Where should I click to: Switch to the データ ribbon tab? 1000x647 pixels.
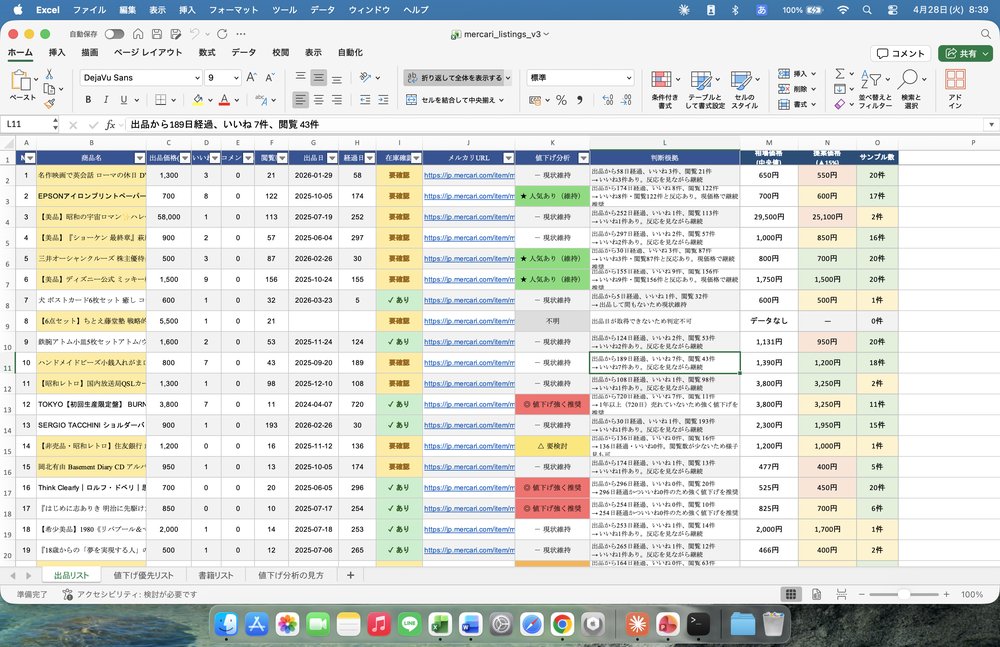click(x=244, y=52)
